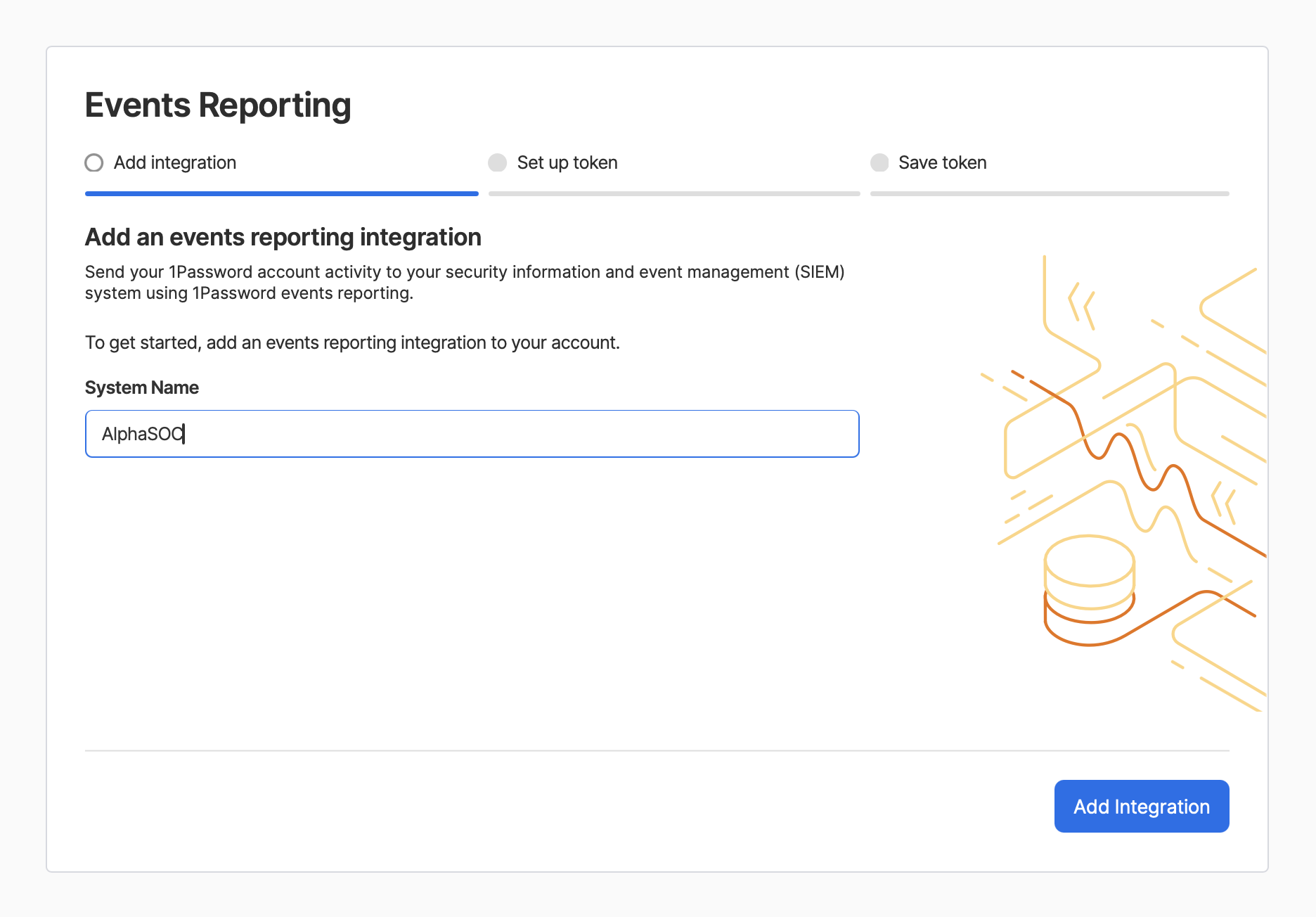The height and width of the screenshot is (917, 1316).
Task: Click the gray progress bar under Save token
Action: click(1050, 193)
